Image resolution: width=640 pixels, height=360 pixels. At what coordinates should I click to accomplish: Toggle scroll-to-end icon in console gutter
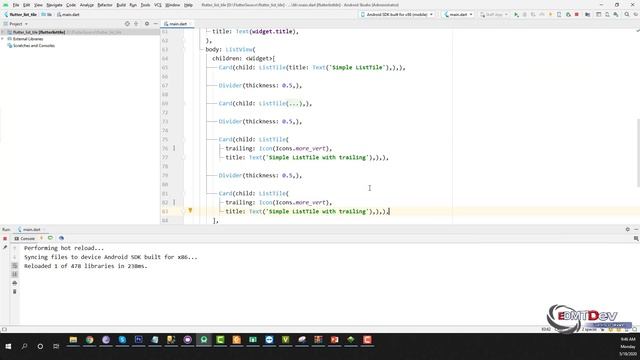15,274
